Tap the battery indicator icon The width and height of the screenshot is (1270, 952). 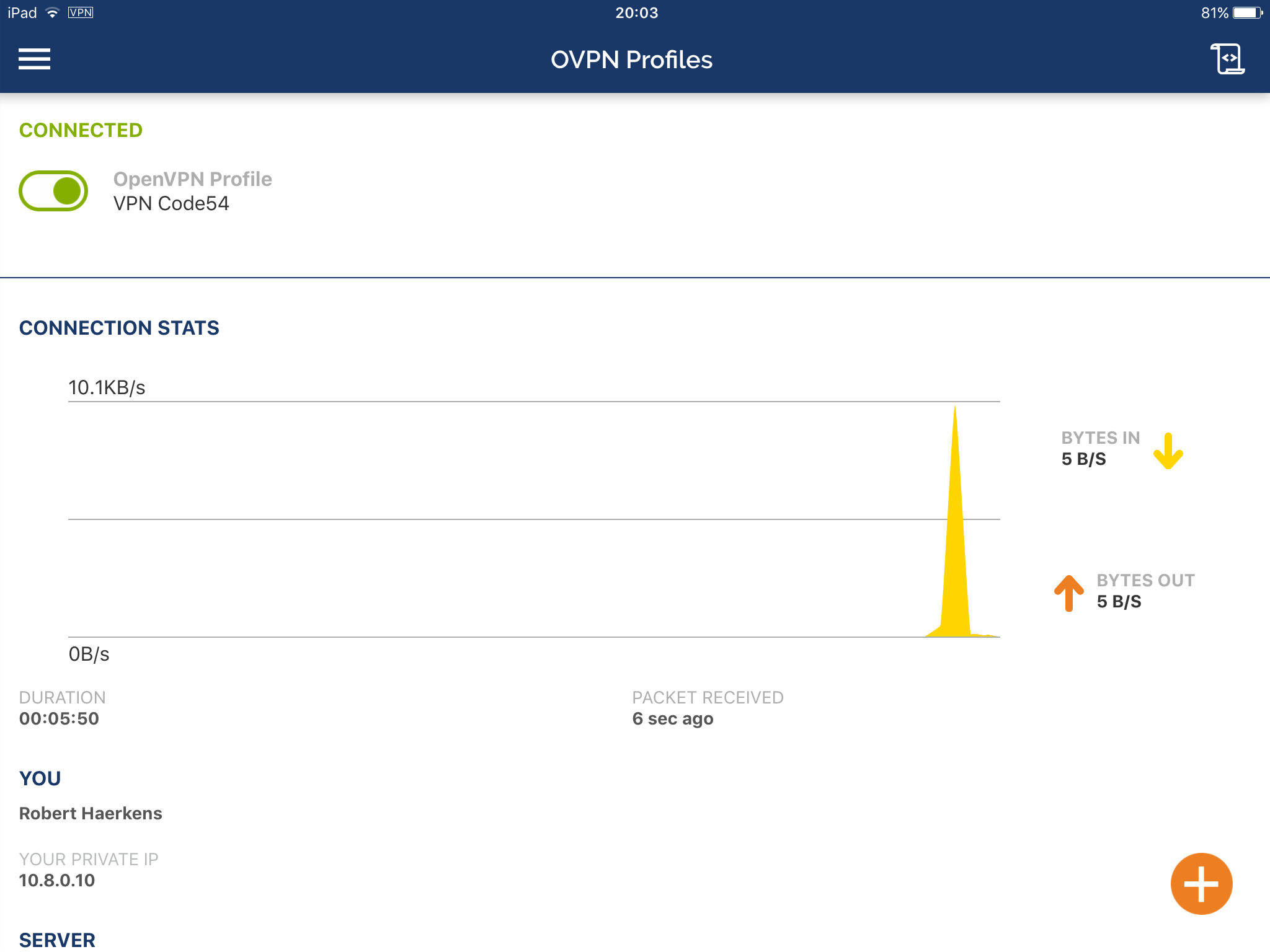click(1247, 13)
